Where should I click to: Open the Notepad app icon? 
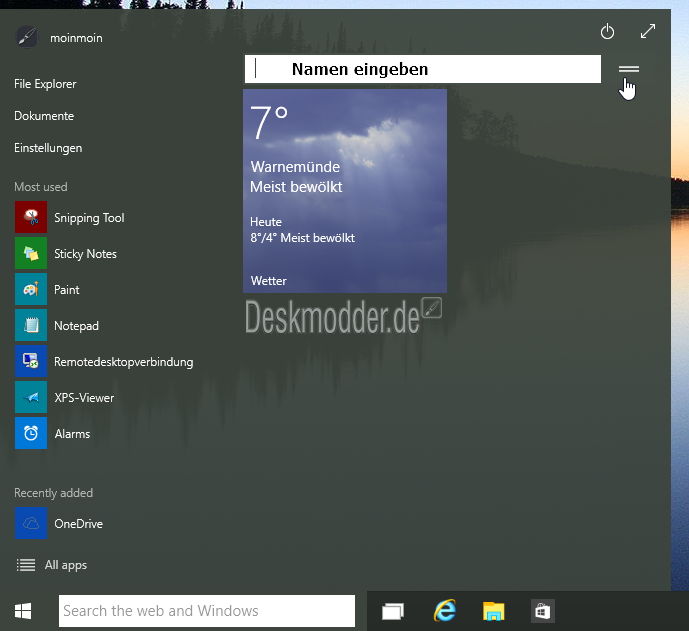pyautogui.click(x=31, y=325)
